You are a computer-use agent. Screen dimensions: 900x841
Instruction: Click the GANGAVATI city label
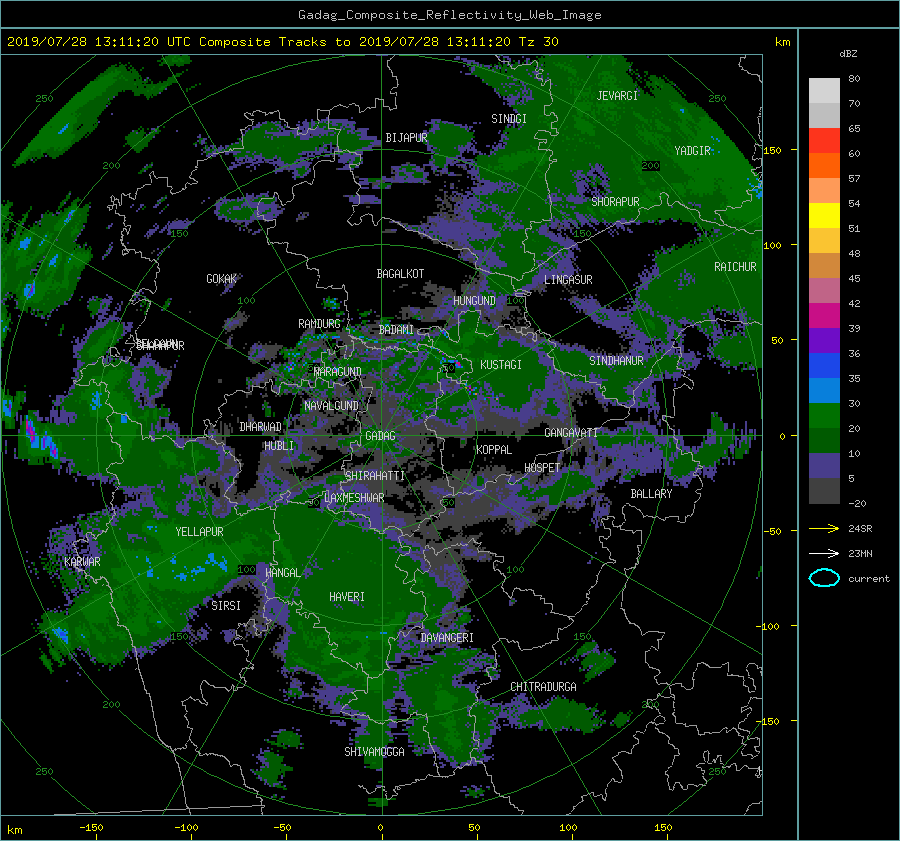pyautogui.click(x=571, y=432)
